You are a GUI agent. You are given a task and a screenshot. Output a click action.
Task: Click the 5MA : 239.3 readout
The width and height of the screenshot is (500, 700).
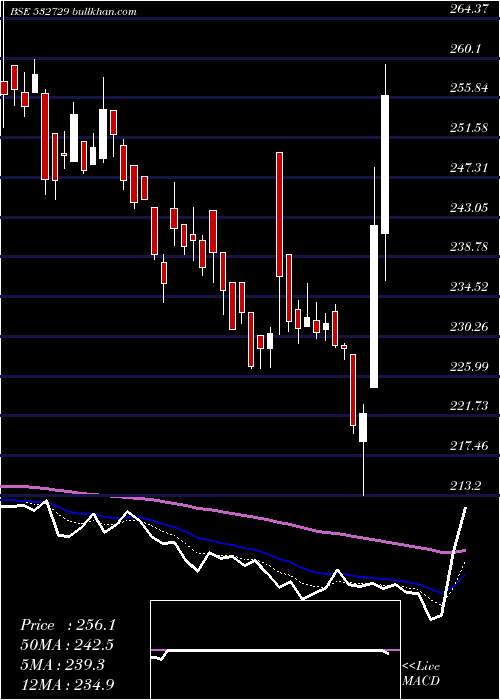click(x=62, y=665)
